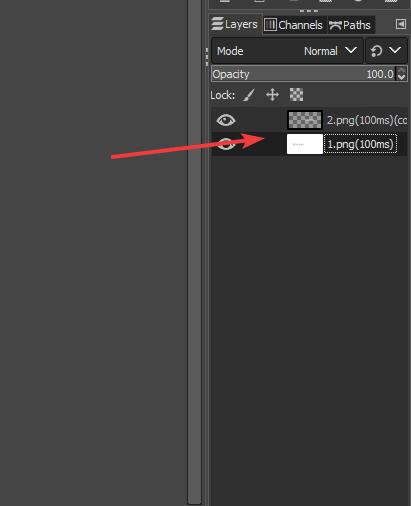Viewport: 411px width, 506px height.
Task: Decrease opacity with the down arrow
Action: coord(402,77)
